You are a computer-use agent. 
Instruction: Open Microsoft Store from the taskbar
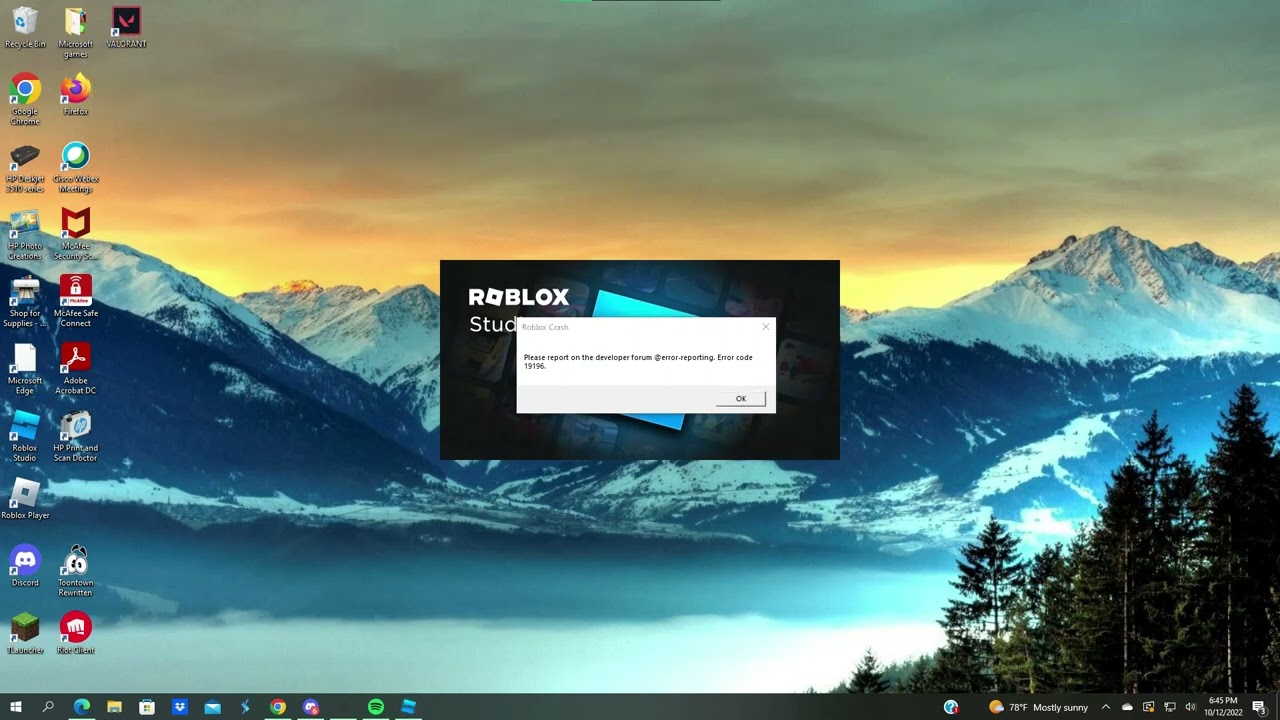click(x=147, y=707)
